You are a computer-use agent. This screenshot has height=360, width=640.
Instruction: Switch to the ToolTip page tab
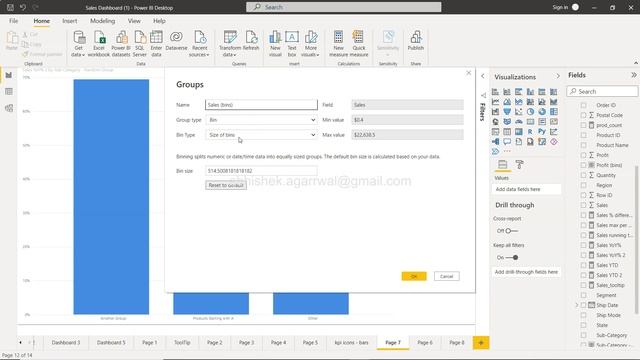tap(182, 343)
